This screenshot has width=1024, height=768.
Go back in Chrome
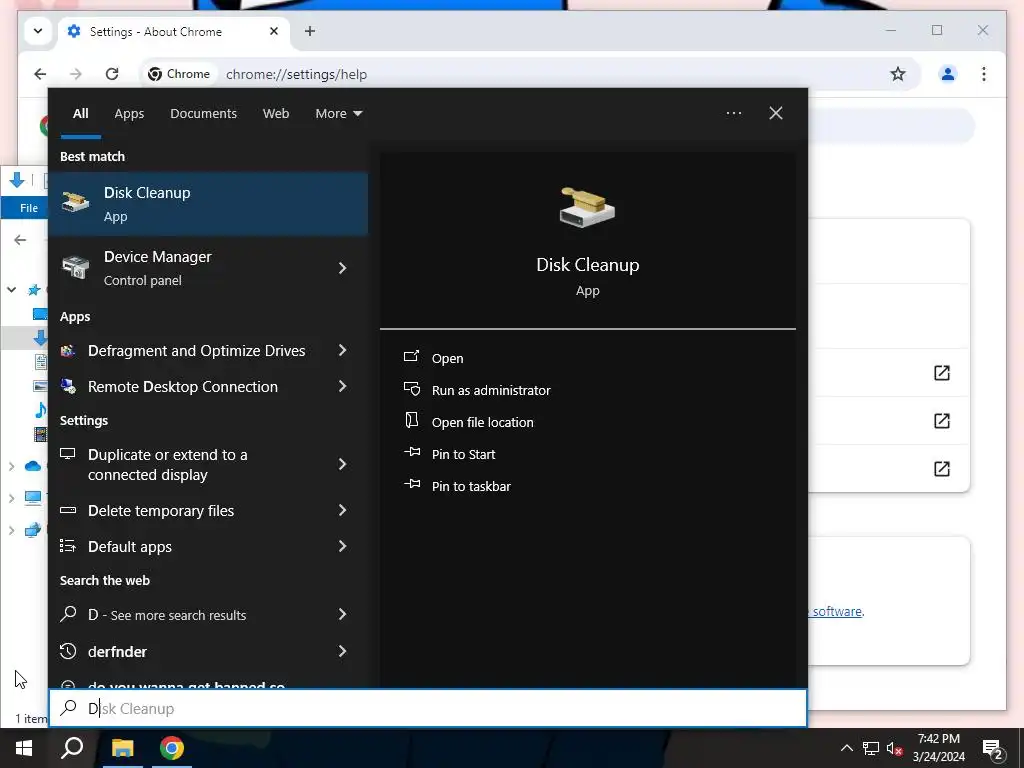(x=40, y=74)
